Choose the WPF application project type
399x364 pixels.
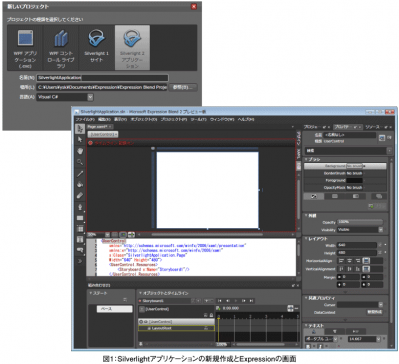coord(25,47)
